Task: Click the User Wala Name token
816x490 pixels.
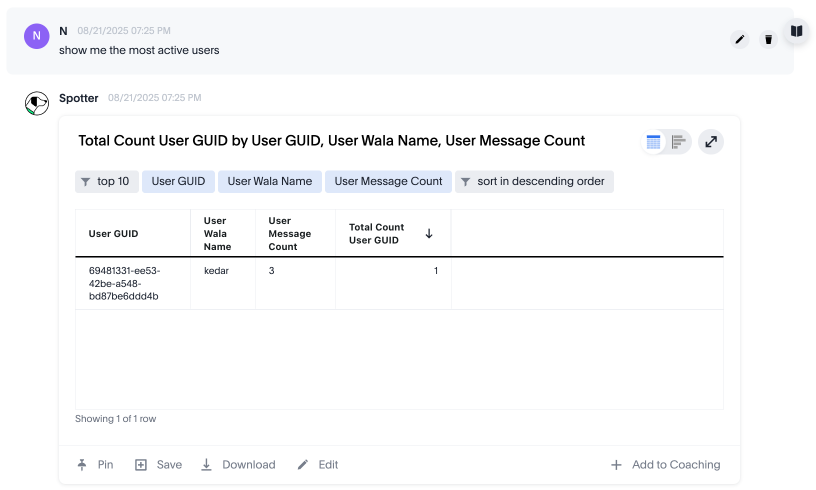Action: [x=269, y=182]
